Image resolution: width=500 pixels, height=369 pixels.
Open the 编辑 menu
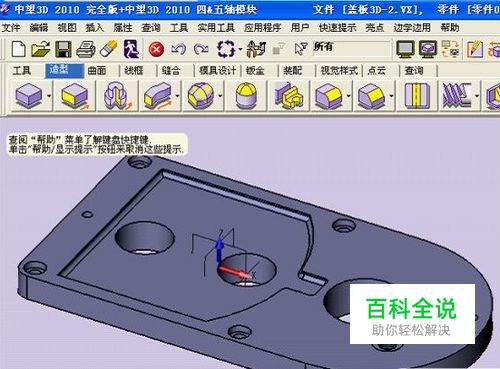(x=39, y=28)
